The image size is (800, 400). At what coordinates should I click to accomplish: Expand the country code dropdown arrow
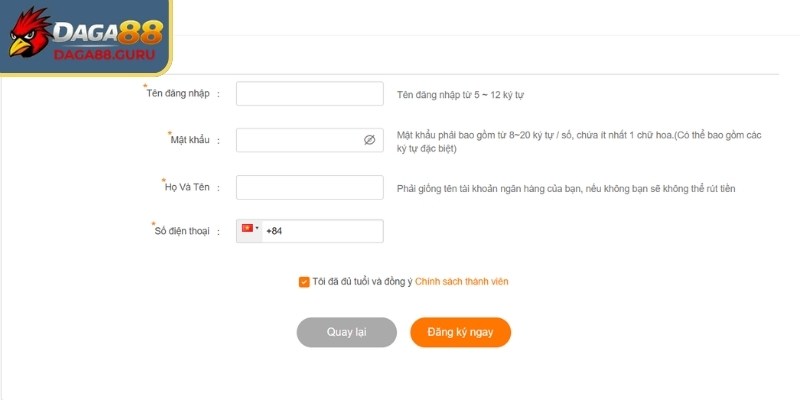click(x=257, y=228)
